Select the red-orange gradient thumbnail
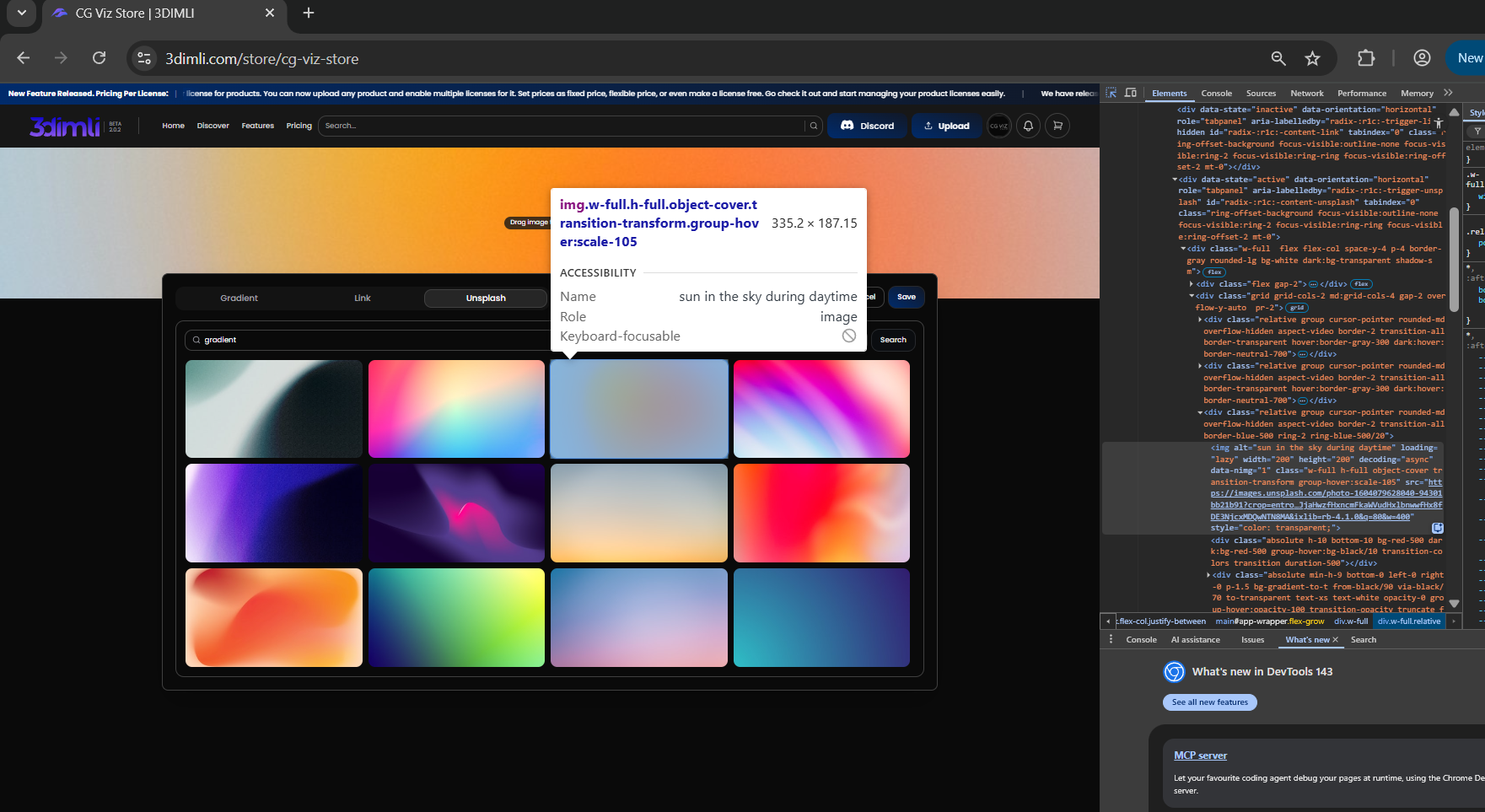This screenshot has height=812, width=1485. click(821, 513)
